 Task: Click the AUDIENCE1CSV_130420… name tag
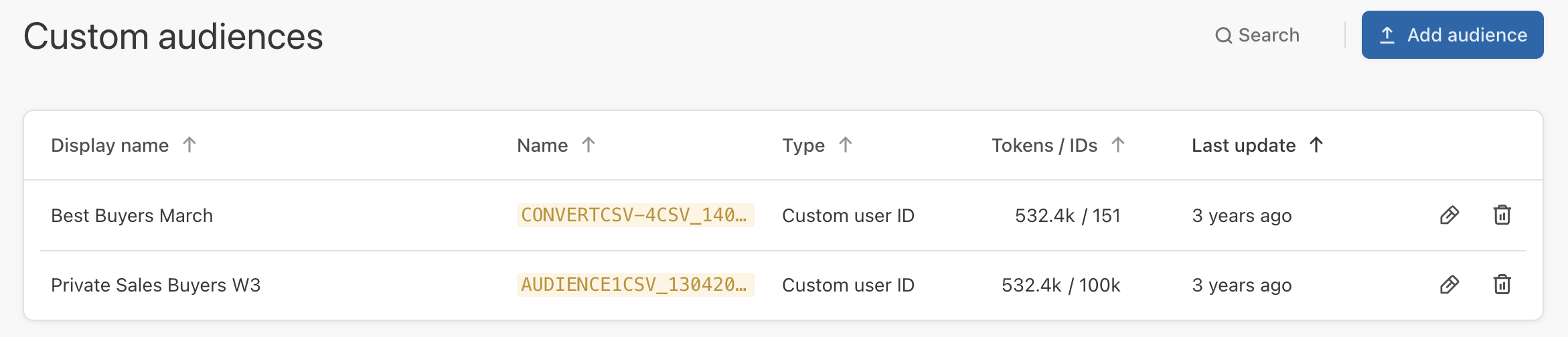635,285
